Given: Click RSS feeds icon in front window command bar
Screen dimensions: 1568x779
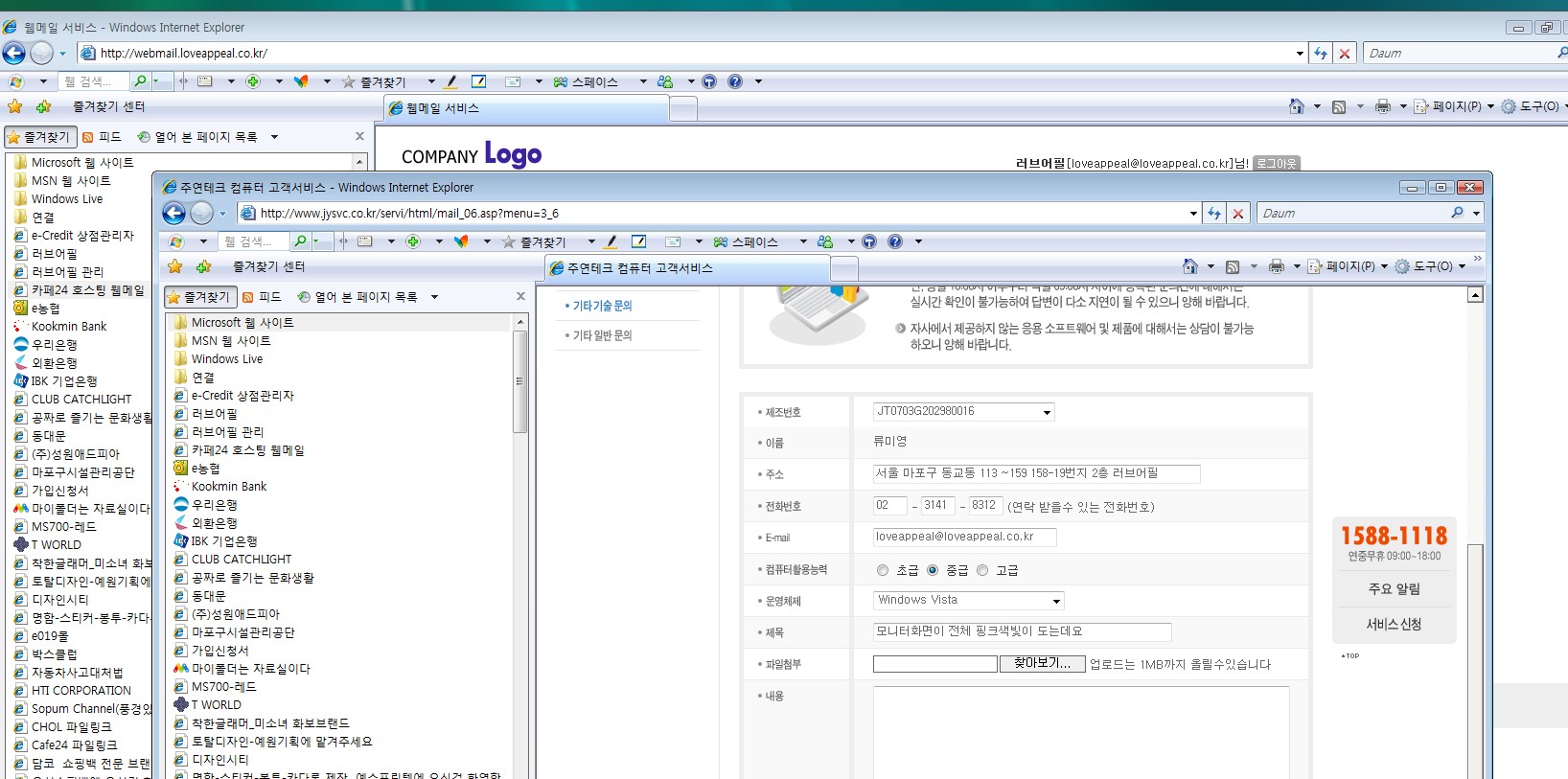Looking at the screenshot, I should [1233, 266].
